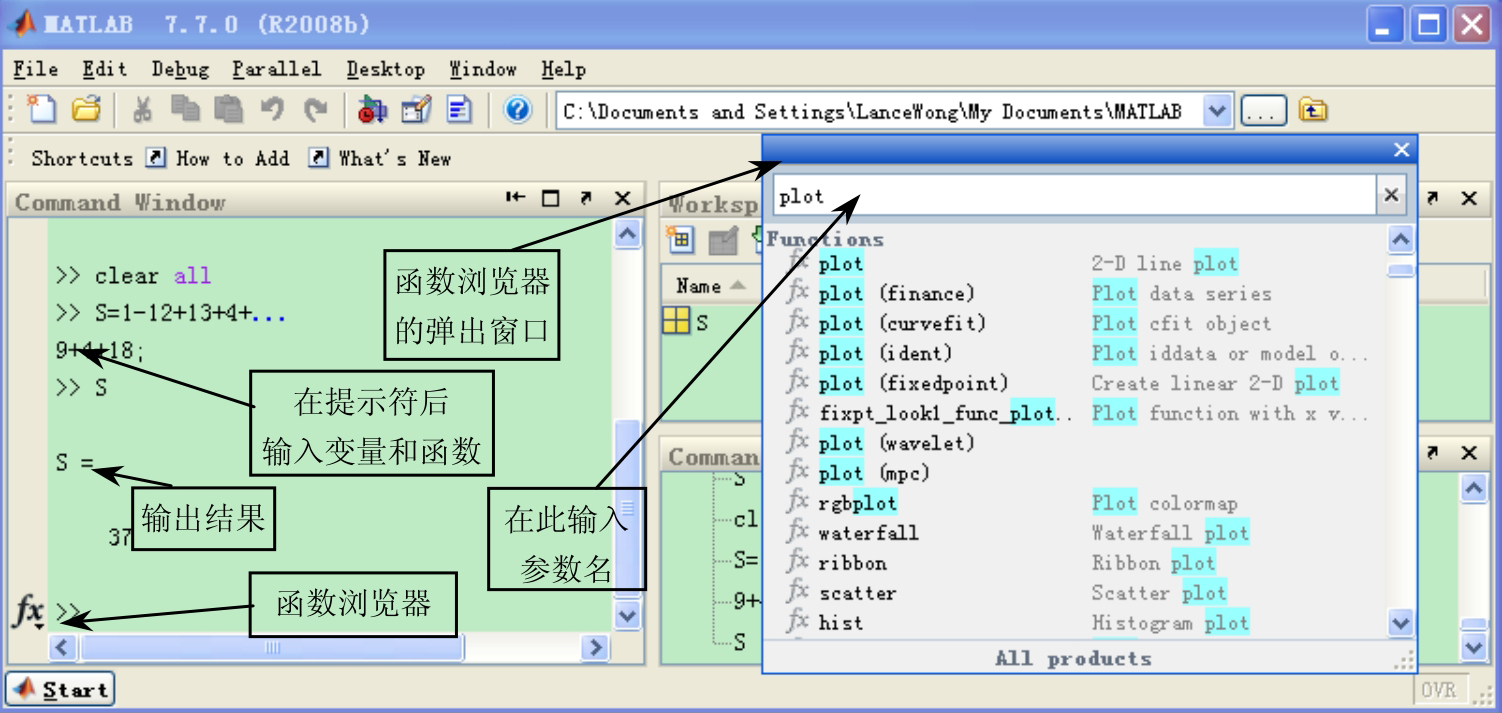Close the Command History panel
This screenshot has width=1502, height=713.
1468,453
